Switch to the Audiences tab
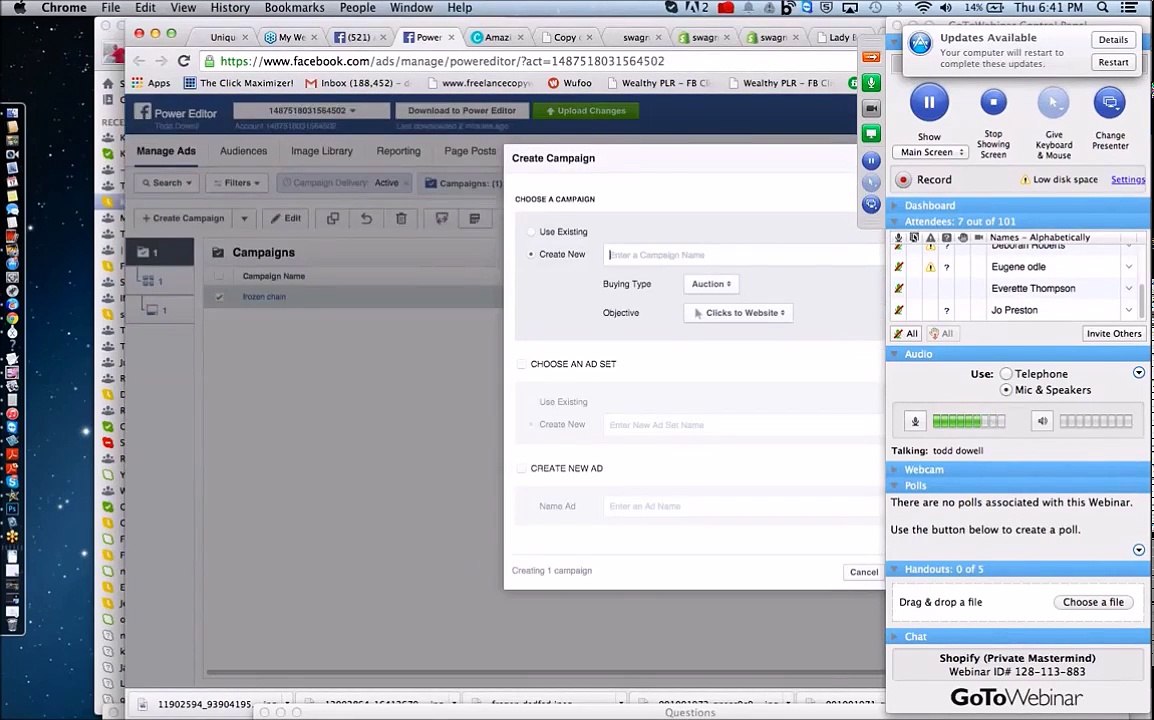Image resolution: width=1154 pixels, height=720 pixels. 244,151
